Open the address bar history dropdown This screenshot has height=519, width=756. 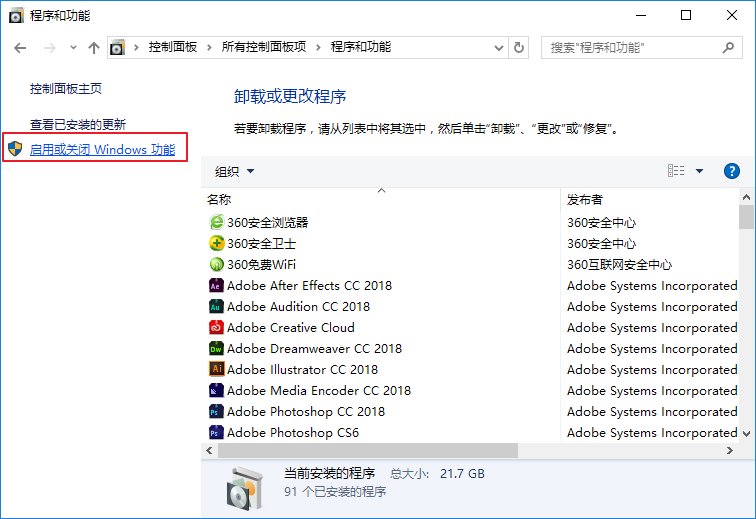[x=497, y=47]
